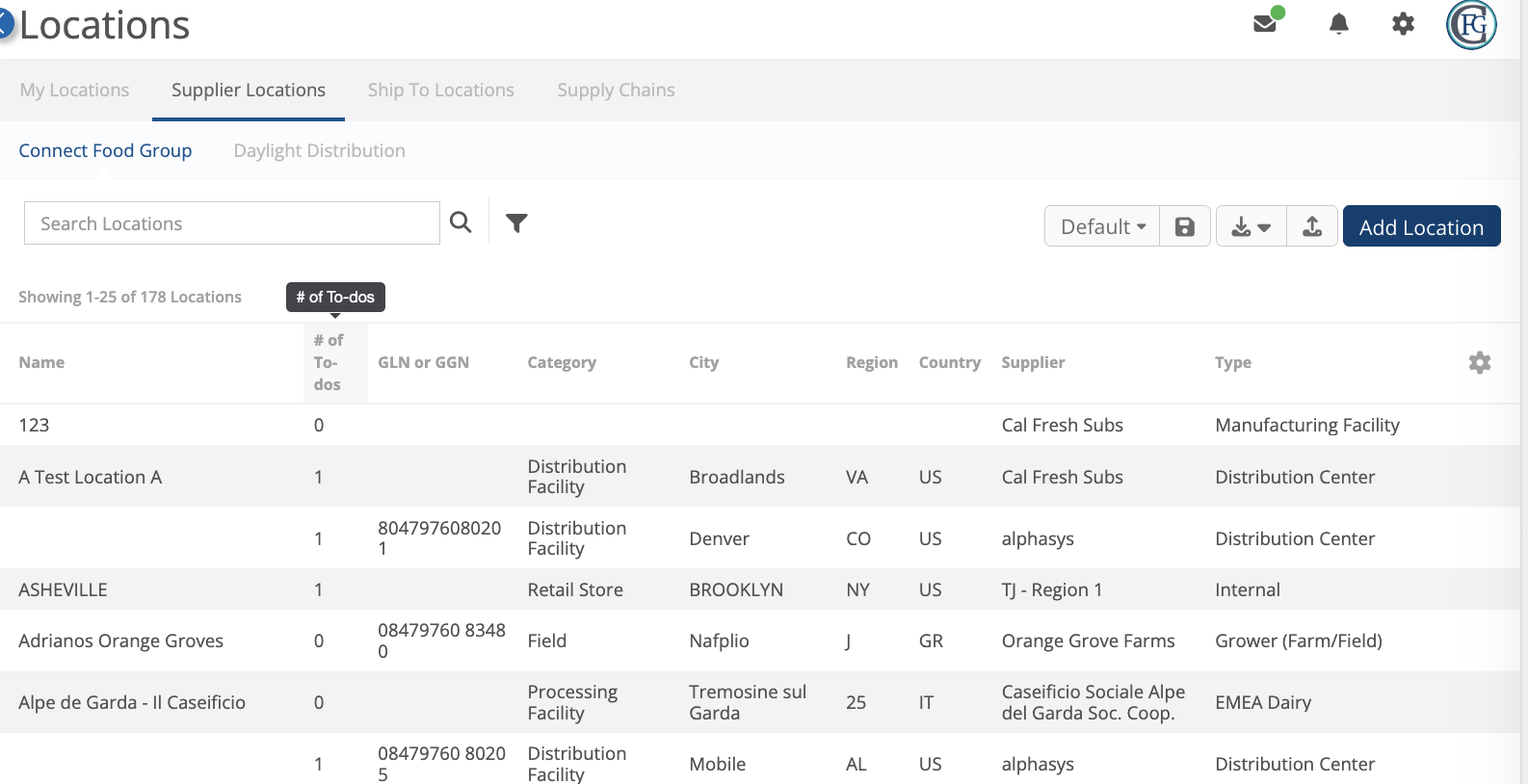Click the search magnifier icon
Screen dimensions: 1528x784
click(x=461, y=222)
